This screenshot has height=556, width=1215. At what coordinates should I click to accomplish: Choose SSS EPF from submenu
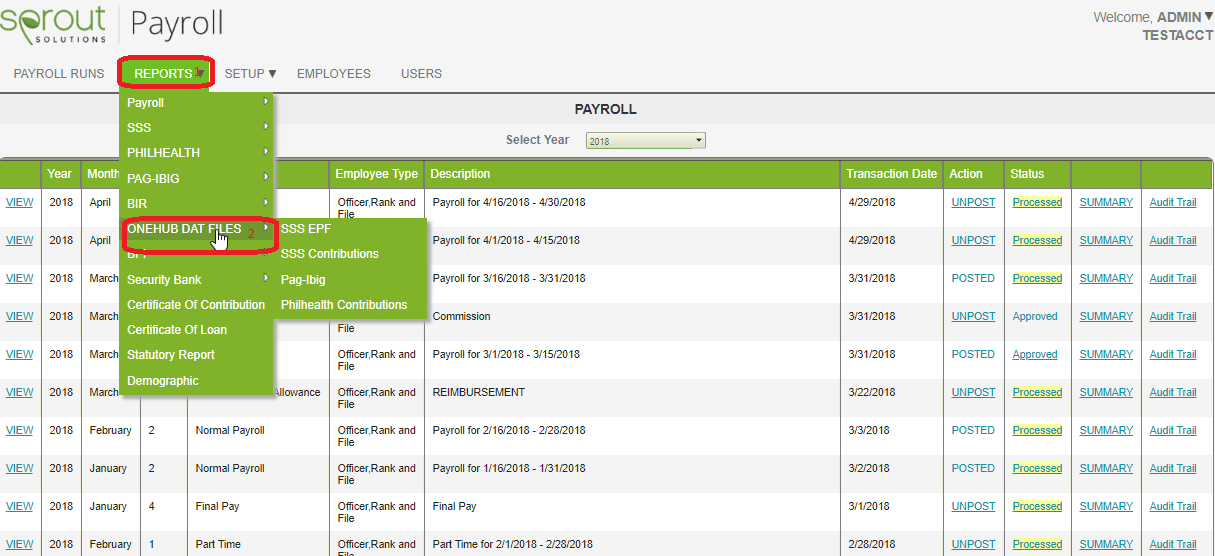click(x=350, y=229)
